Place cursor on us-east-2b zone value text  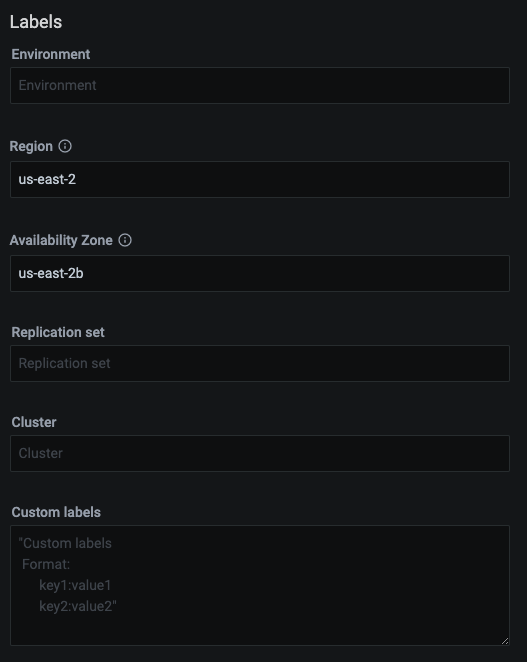(x=51, y=273)
